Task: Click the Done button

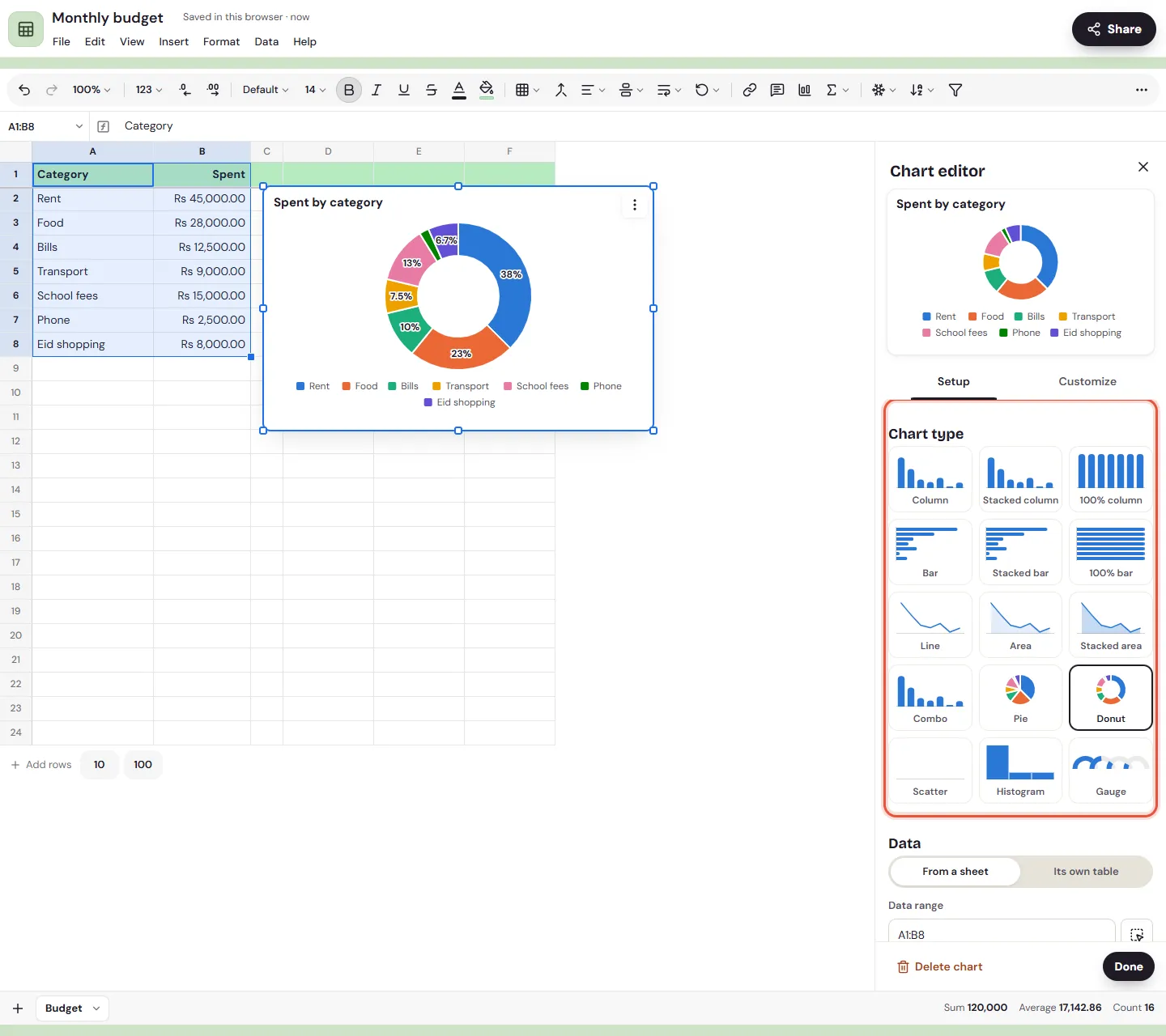Action: point(1129,966)
